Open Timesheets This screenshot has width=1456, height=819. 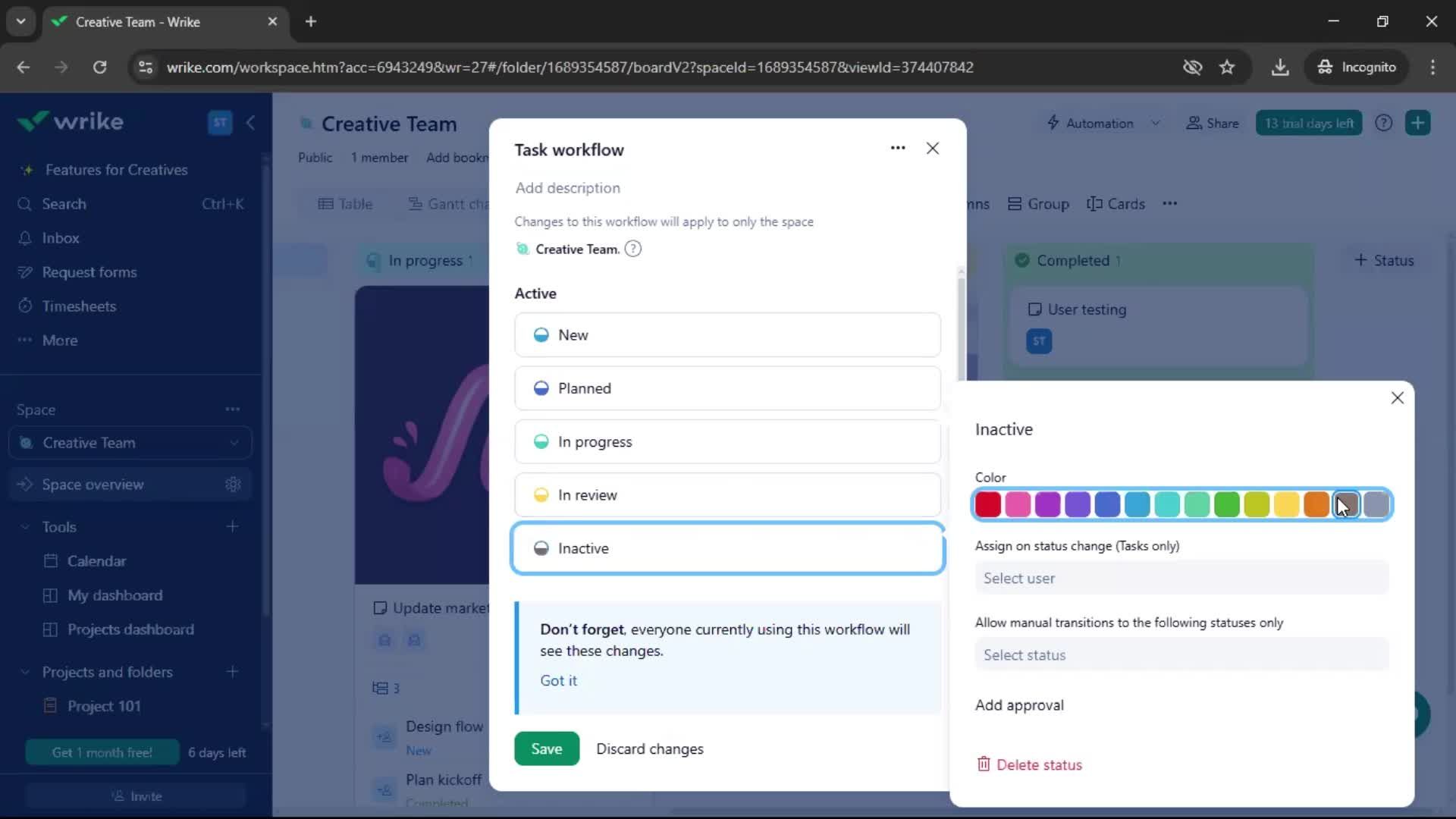pyautogui.click(x=79, y=306)
